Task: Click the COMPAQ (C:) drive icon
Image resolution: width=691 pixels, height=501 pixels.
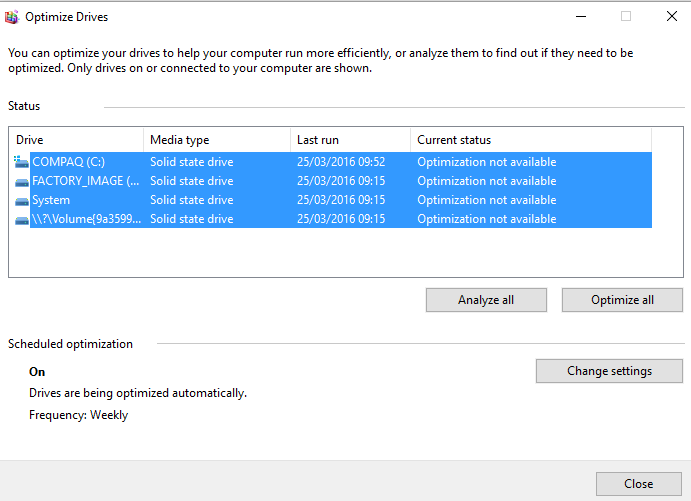Action: (22, 162)
